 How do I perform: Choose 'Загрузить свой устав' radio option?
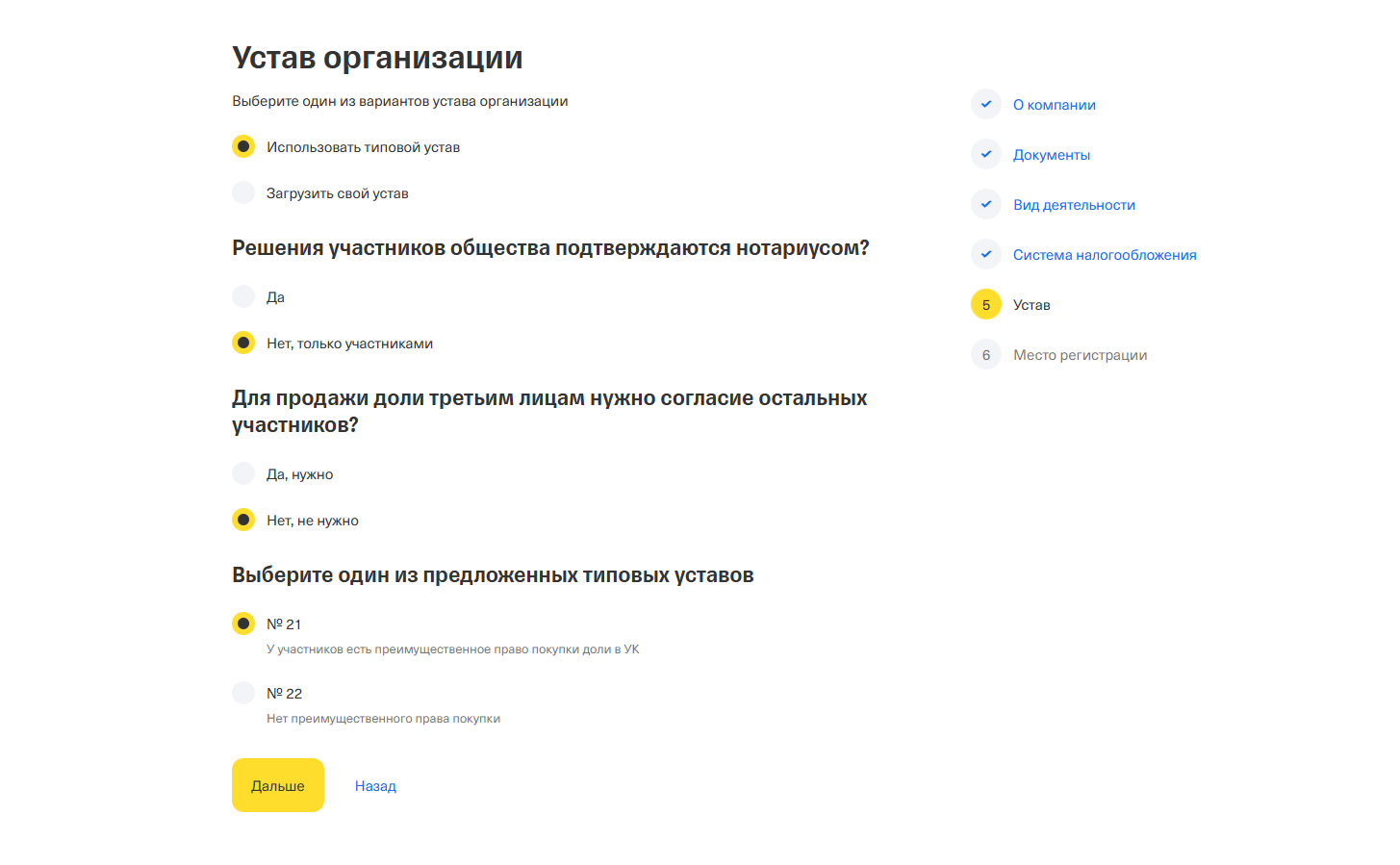point(243,192)
